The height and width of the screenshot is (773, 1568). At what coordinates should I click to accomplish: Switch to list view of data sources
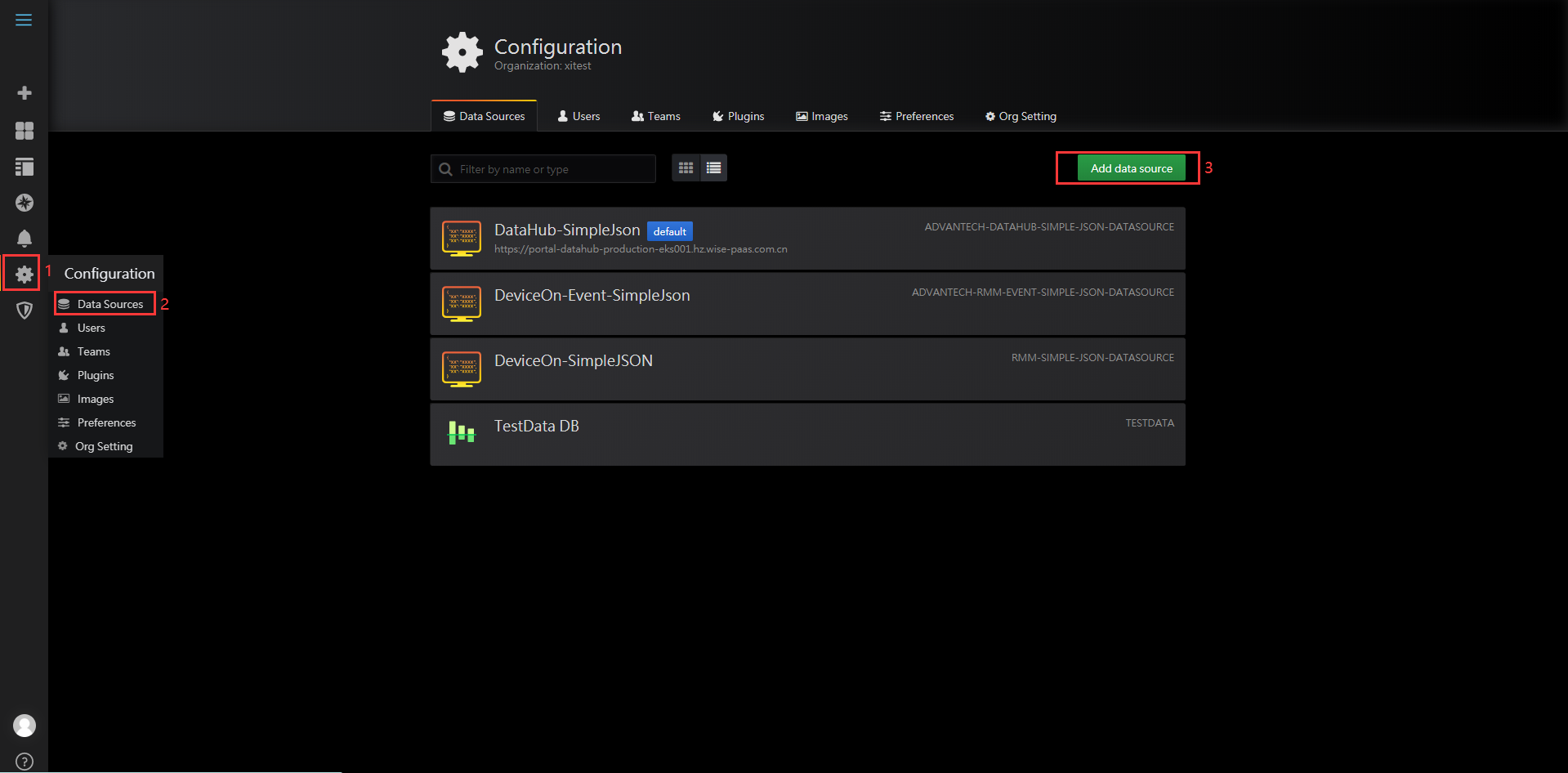tap(713, 168)
